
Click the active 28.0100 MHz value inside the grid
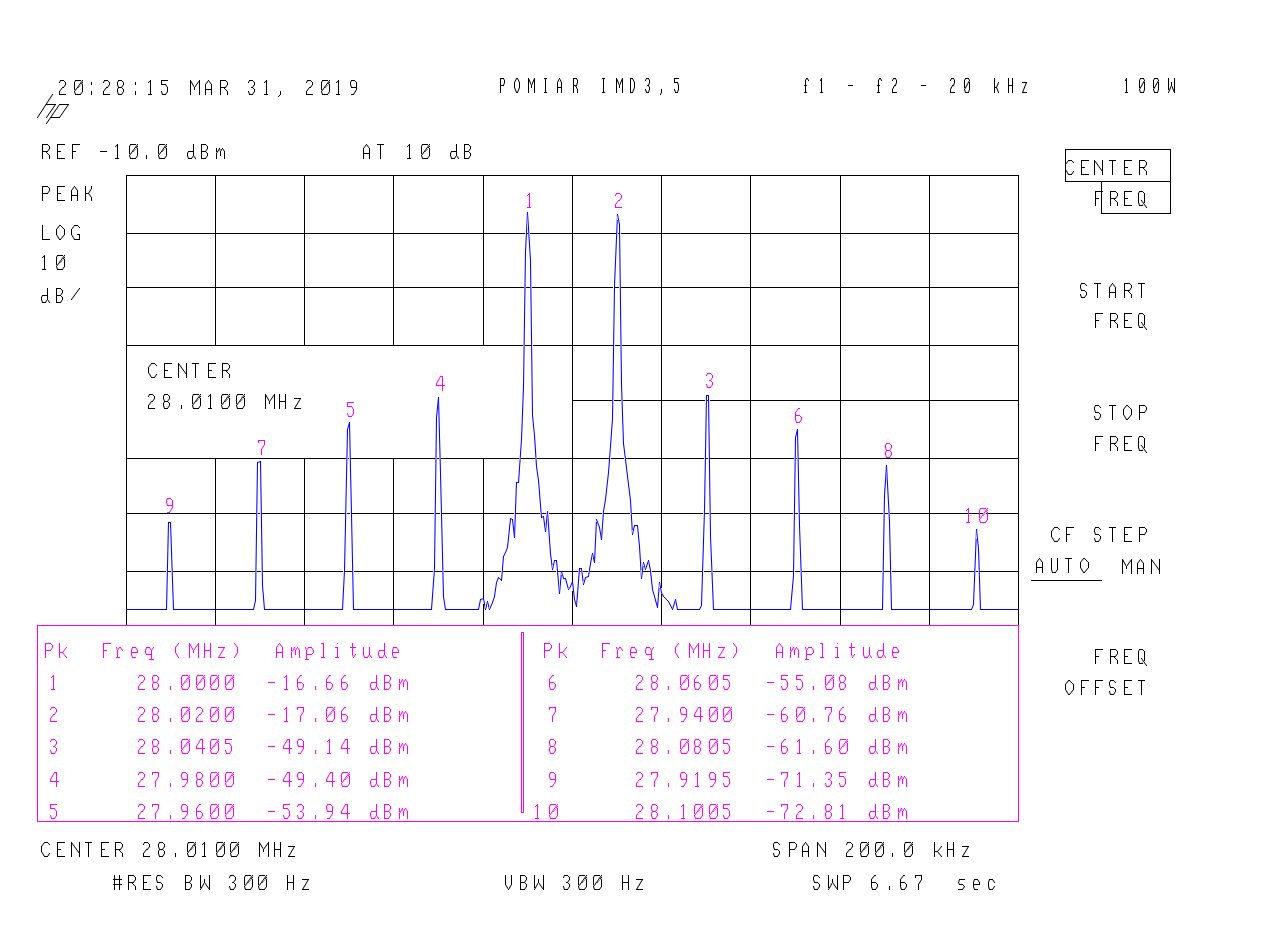225,403
